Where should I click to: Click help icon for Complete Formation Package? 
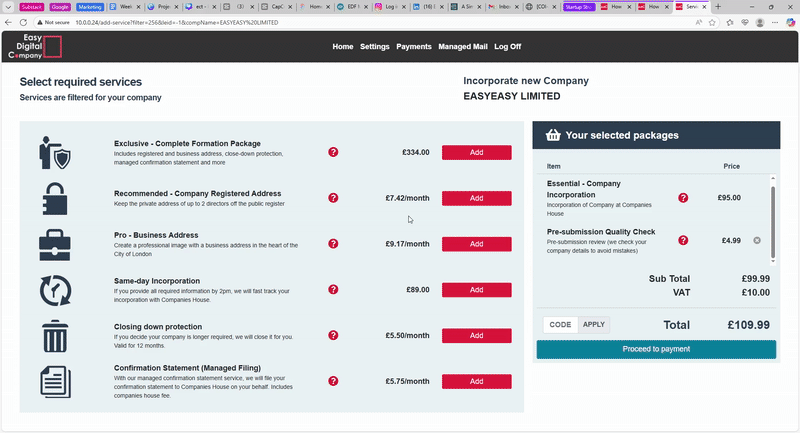pos(333,152)
